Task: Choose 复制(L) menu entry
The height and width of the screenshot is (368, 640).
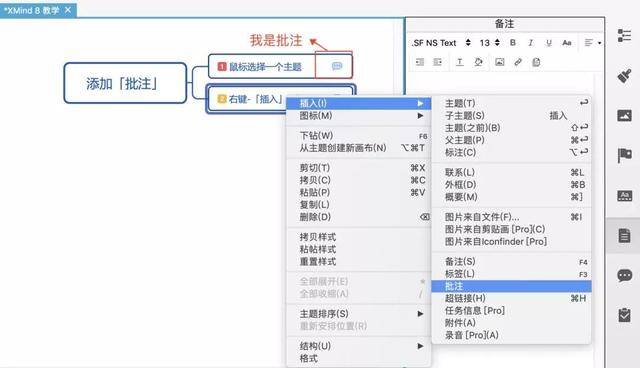Action: (359, 204)
